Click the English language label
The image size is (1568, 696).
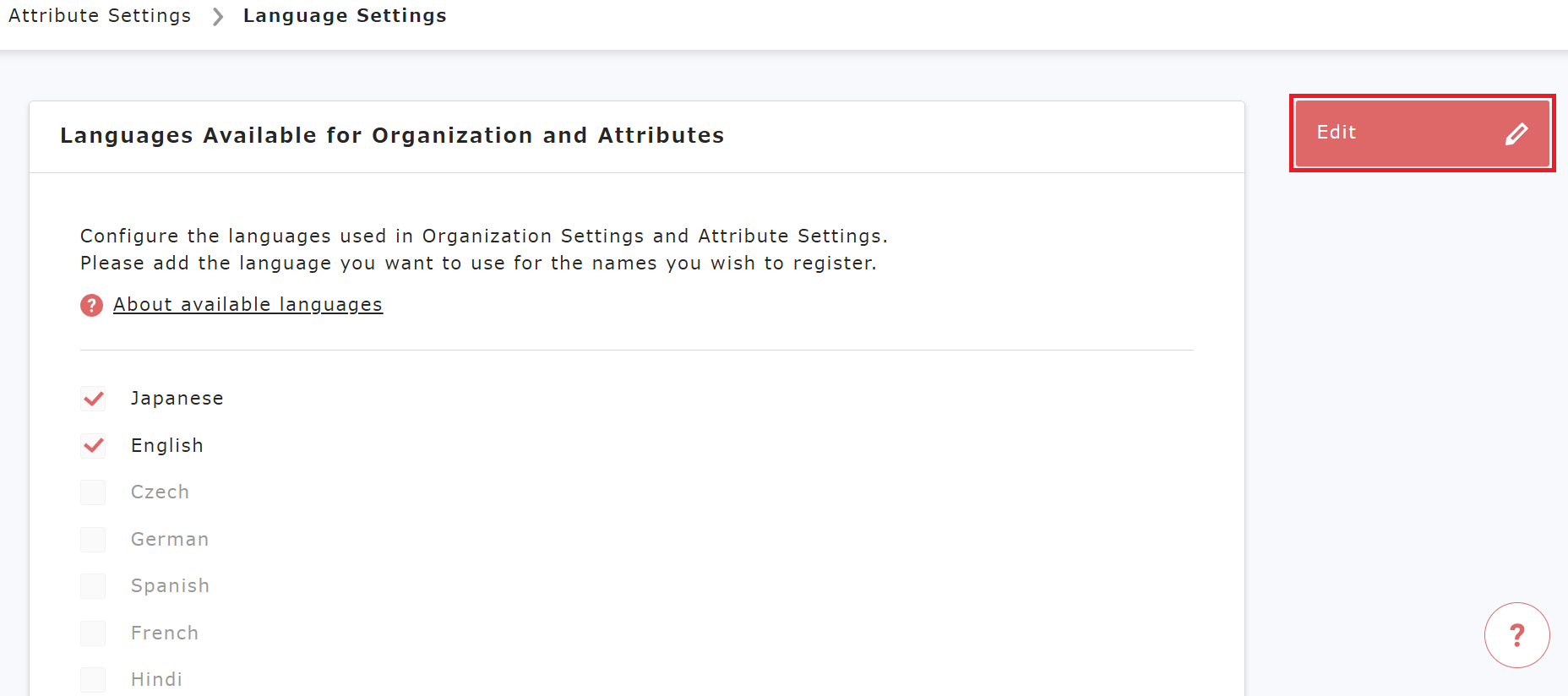(166, 446)
